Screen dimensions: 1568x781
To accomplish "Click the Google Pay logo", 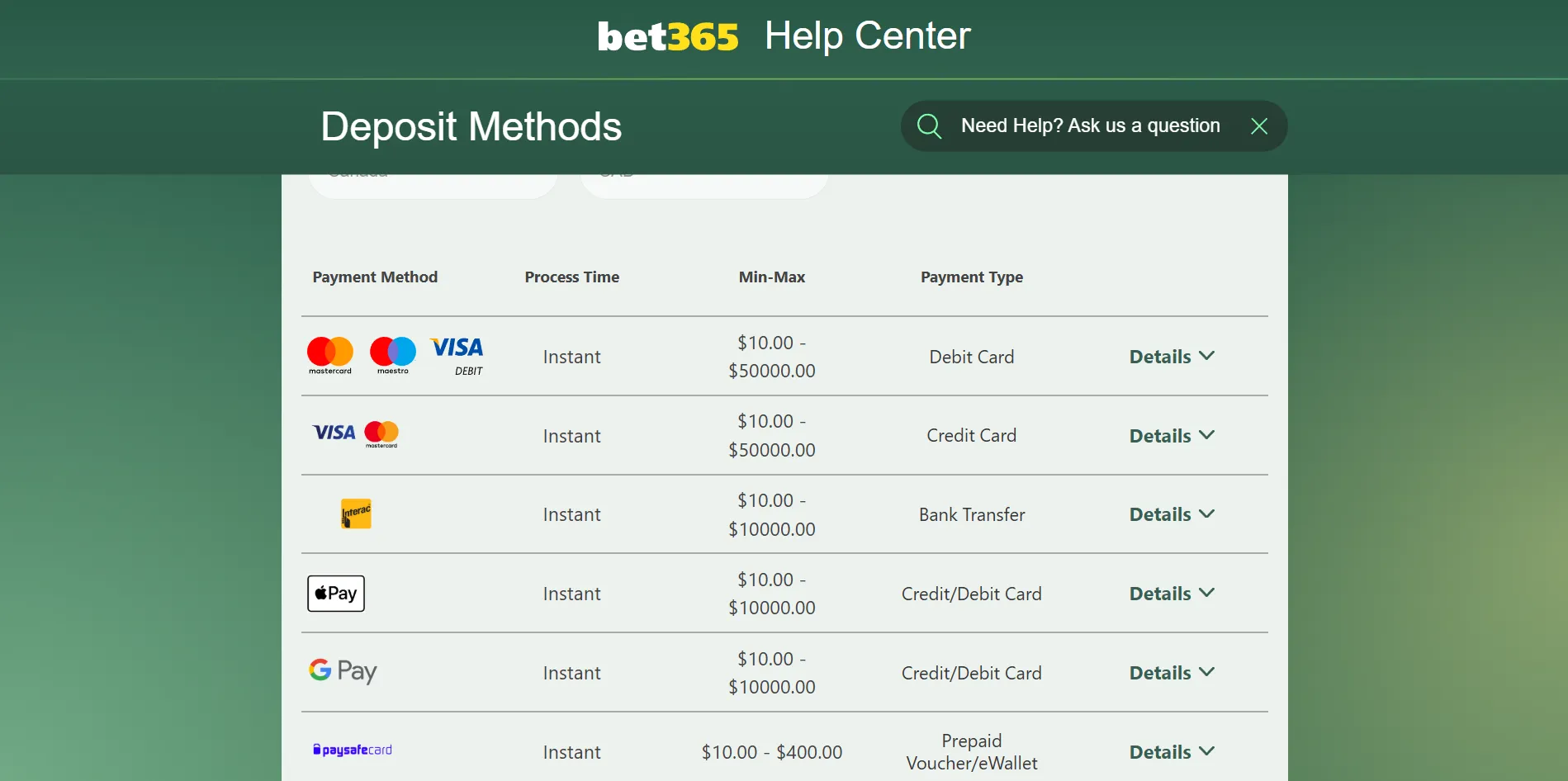I will click(343, 671).
